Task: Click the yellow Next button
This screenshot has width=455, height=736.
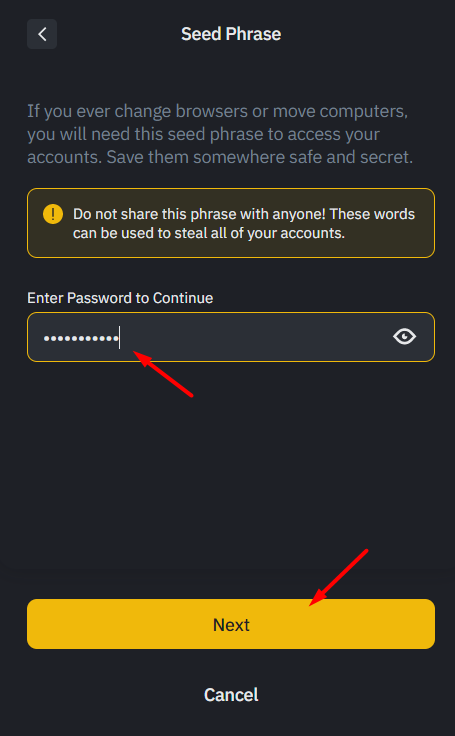Action: point(231,624)
